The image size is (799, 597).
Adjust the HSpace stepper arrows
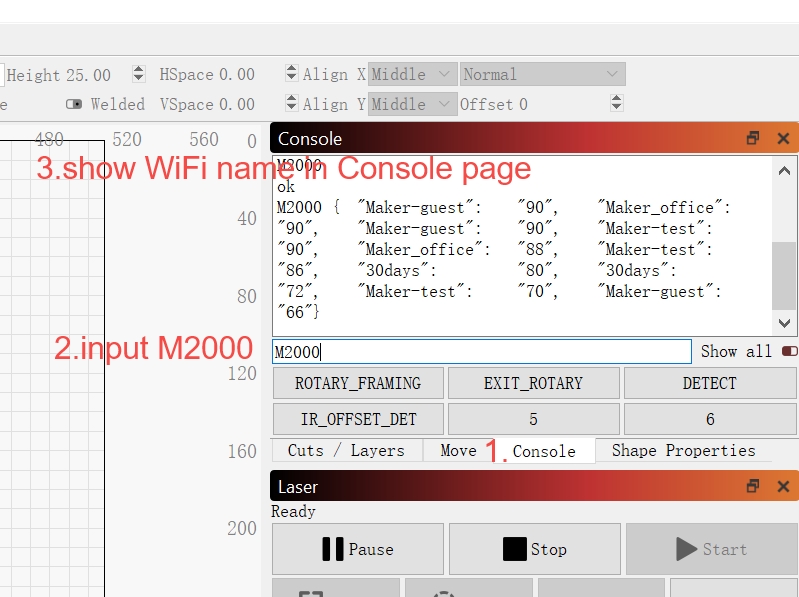click(x=291, y=73)
